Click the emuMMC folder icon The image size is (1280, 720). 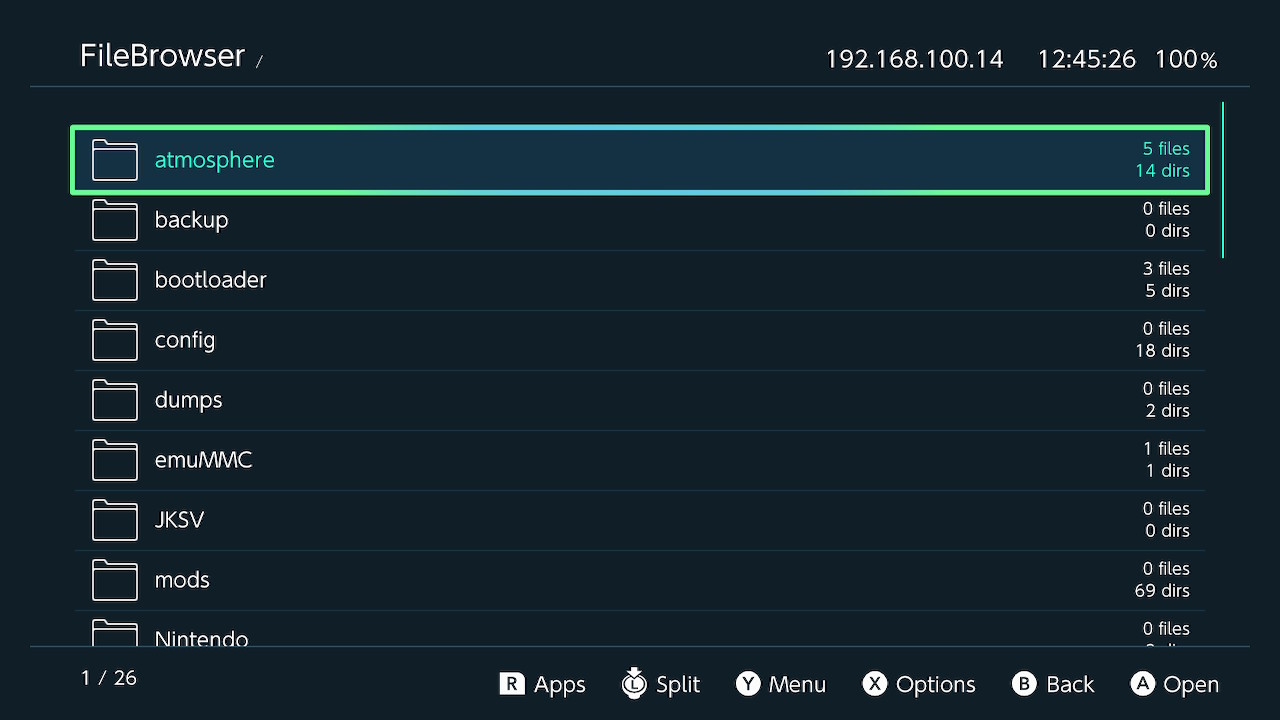pyautogui.click(x=114, y=460)
